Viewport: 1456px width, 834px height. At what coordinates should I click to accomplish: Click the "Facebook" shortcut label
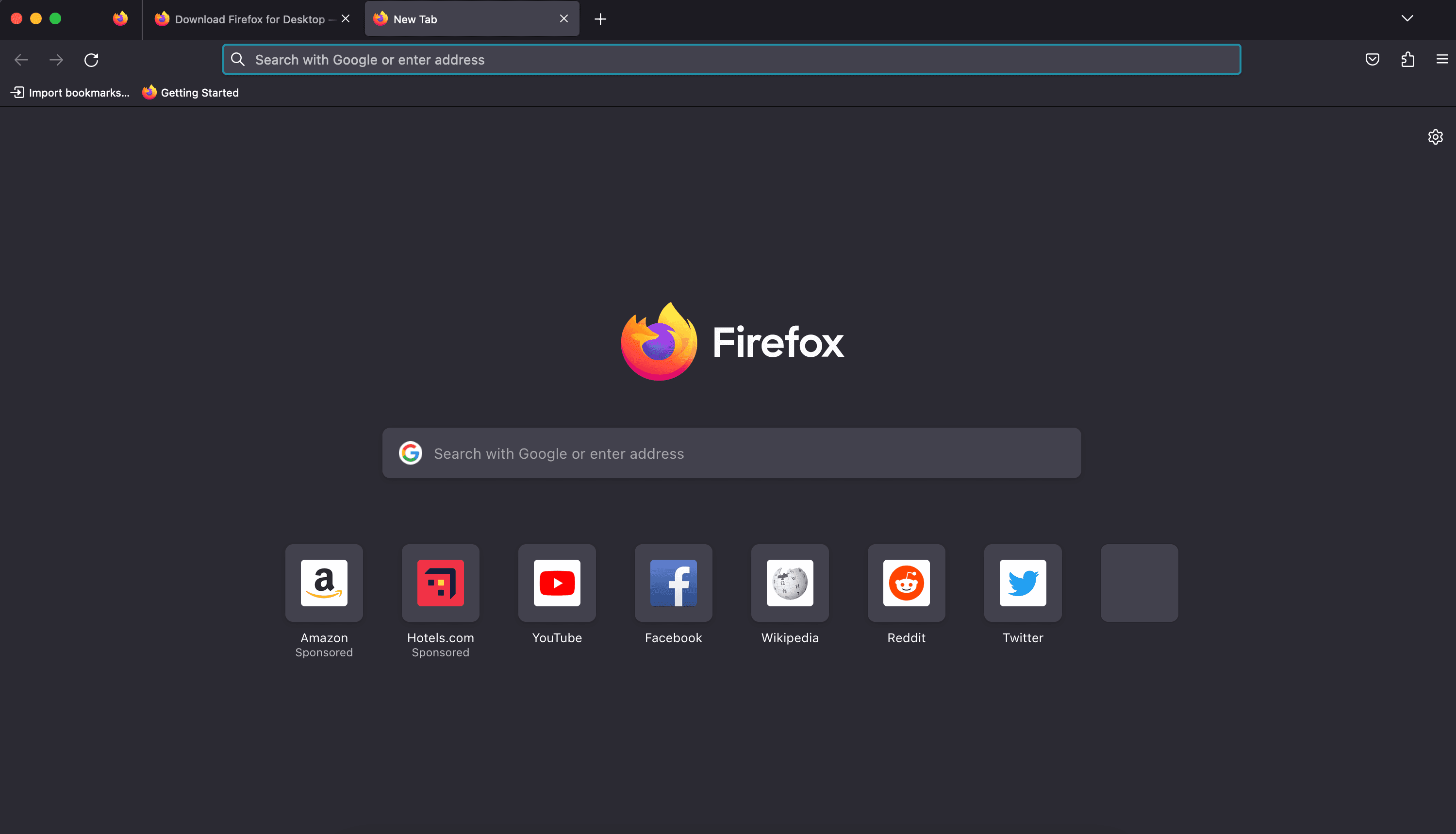673,638
